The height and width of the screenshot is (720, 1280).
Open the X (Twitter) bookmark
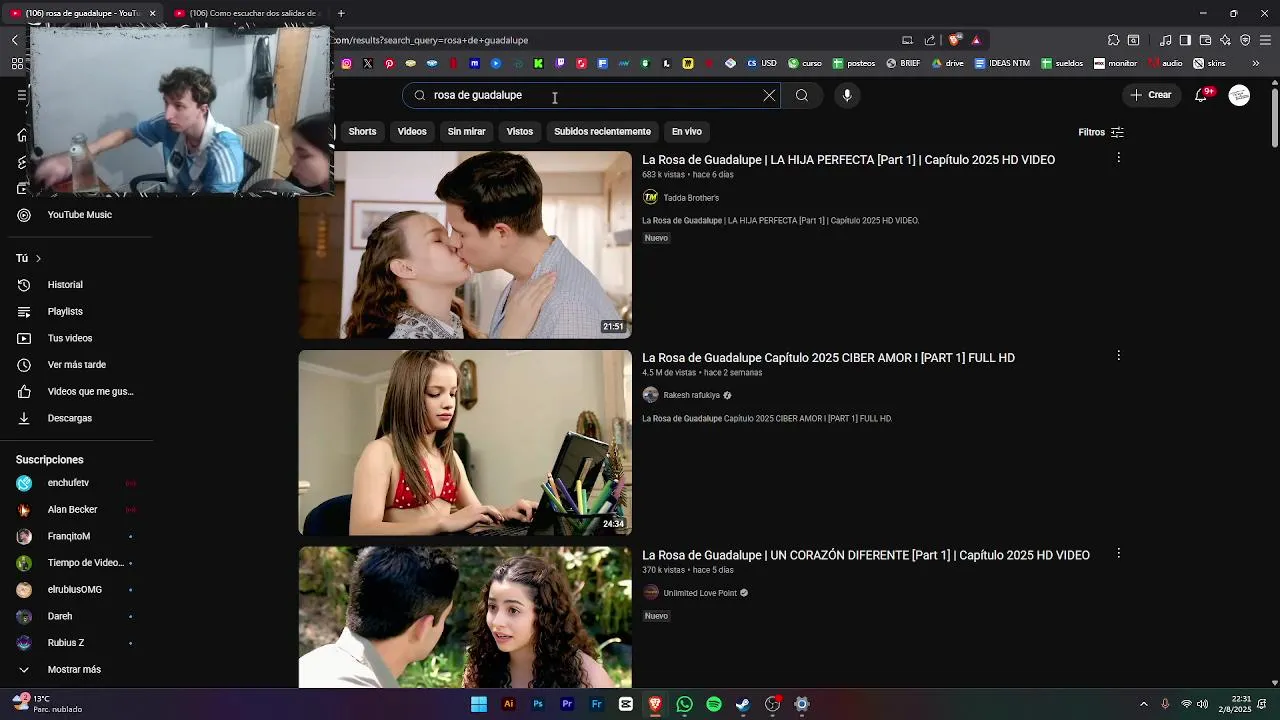click(368, 63)
